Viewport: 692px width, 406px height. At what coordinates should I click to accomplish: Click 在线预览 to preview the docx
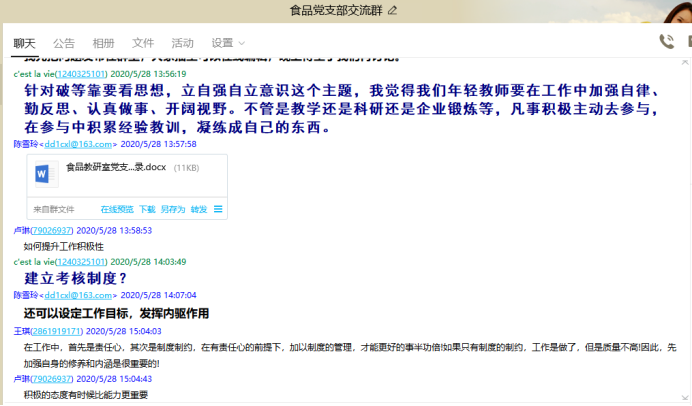pos(116,210)
